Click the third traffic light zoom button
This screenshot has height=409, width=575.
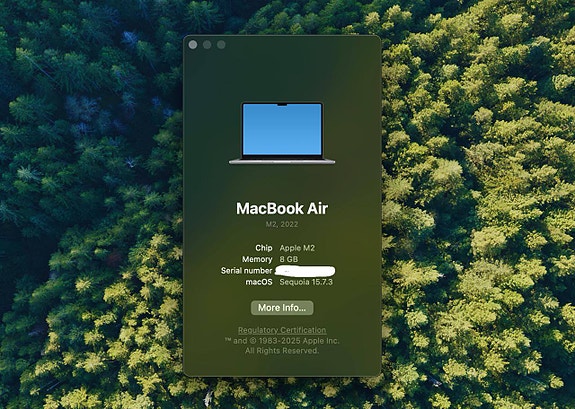(x=221, y=45)
